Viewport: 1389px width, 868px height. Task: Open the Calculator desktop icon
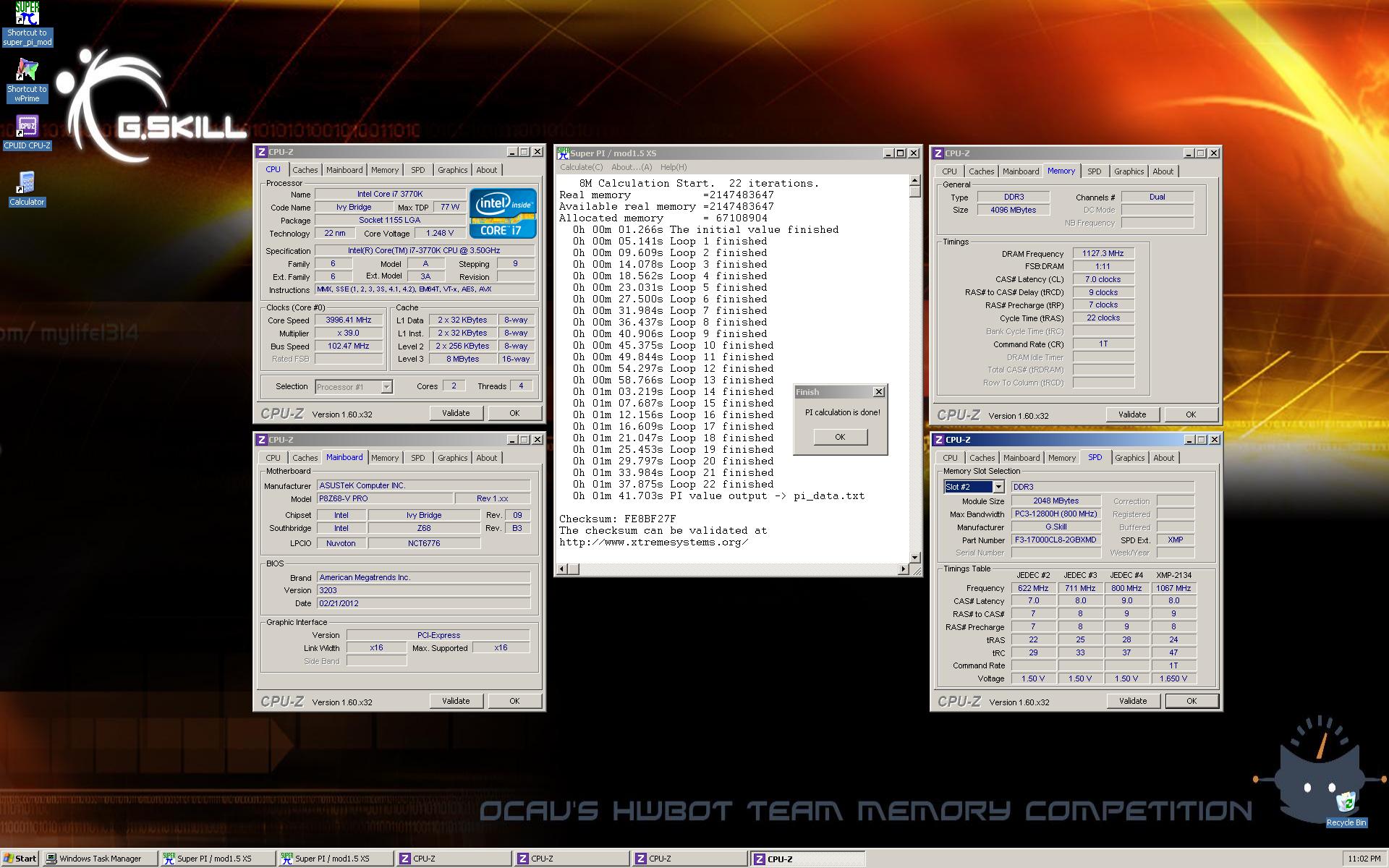tap(27, 189)
